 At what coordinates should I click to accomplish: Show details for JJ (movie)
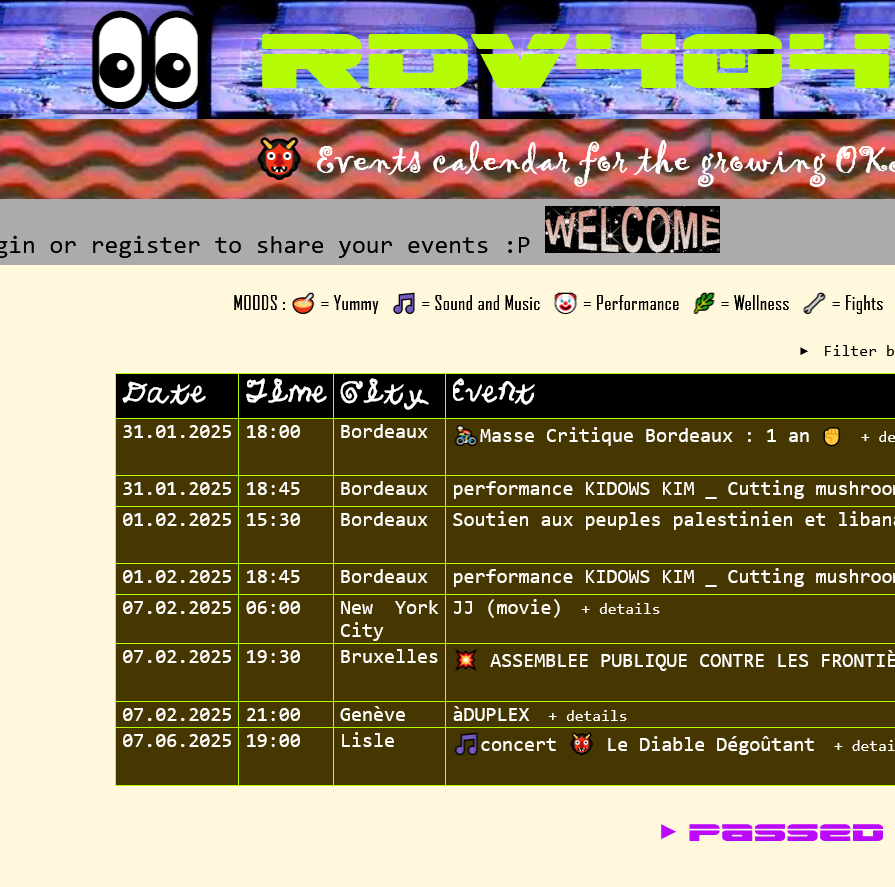620,610
